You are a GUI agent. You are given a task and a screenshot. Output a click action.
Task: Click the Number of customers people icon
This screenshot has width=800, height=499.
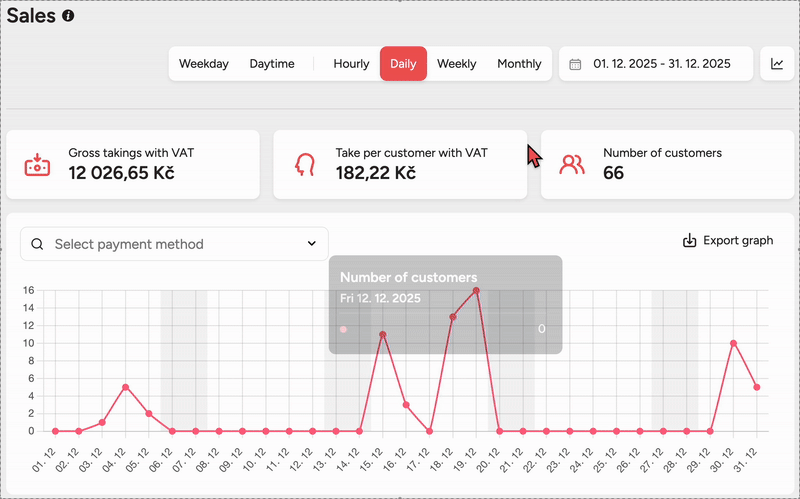click(x=572, y=164)
